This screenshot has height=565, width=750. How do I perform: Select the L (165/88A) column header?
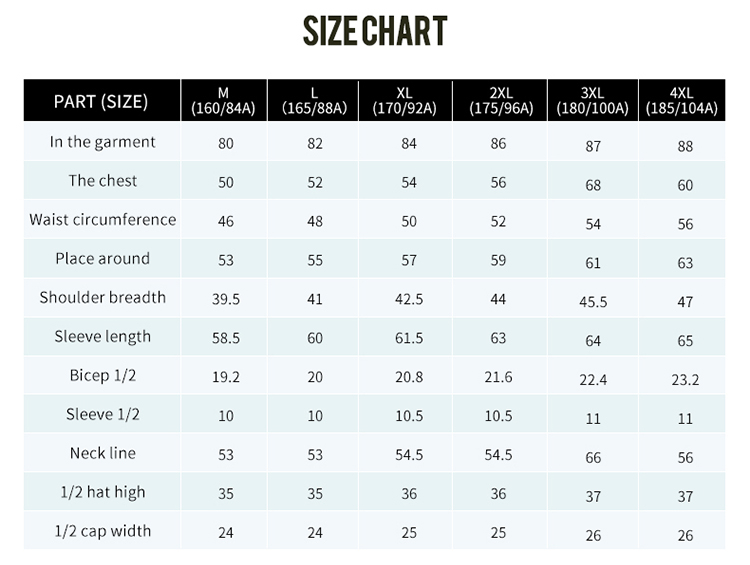point(315,101)
